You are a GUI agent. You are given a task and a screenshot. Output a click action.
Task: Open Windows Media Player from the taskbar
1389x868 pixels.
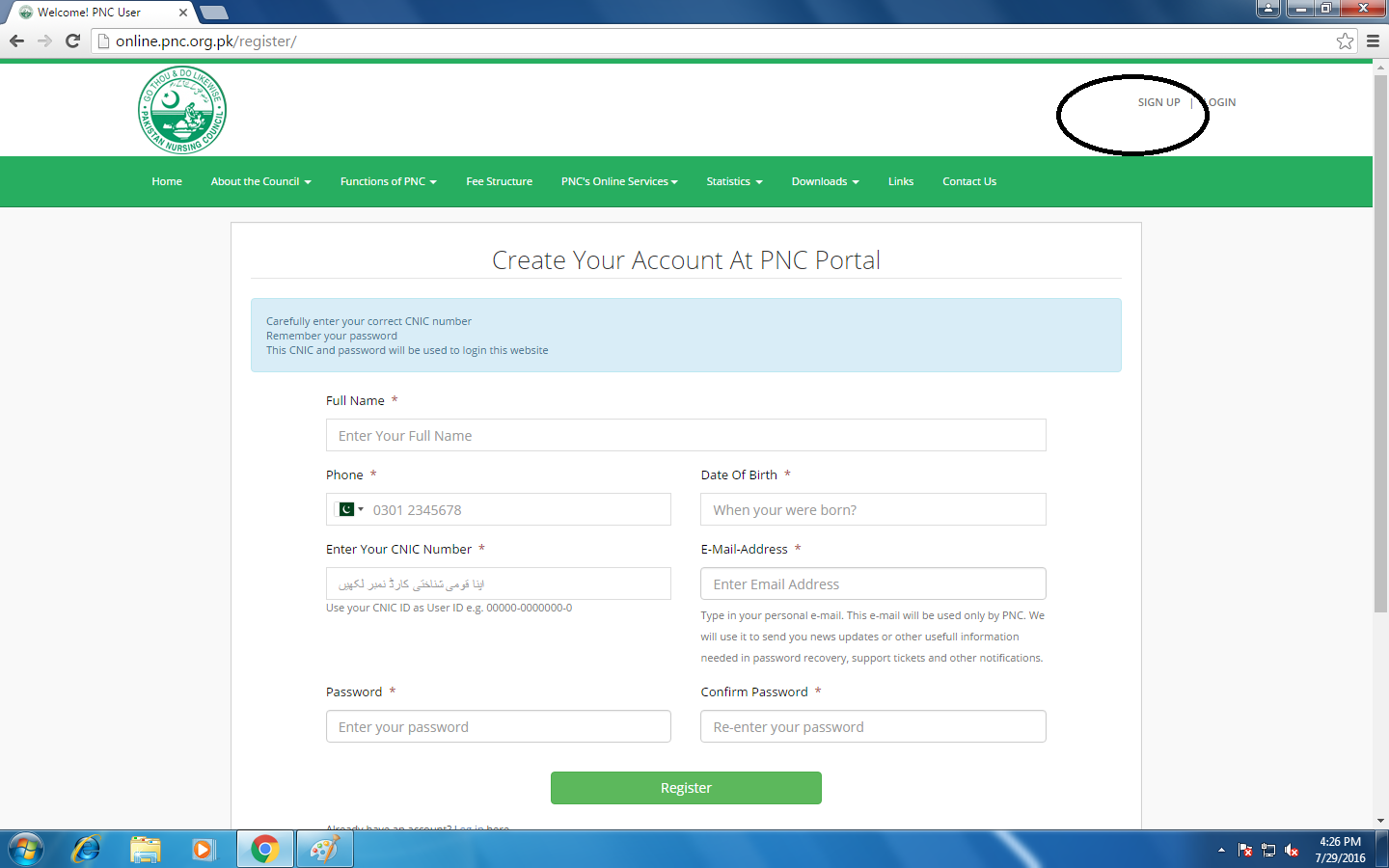click(203, 849)
